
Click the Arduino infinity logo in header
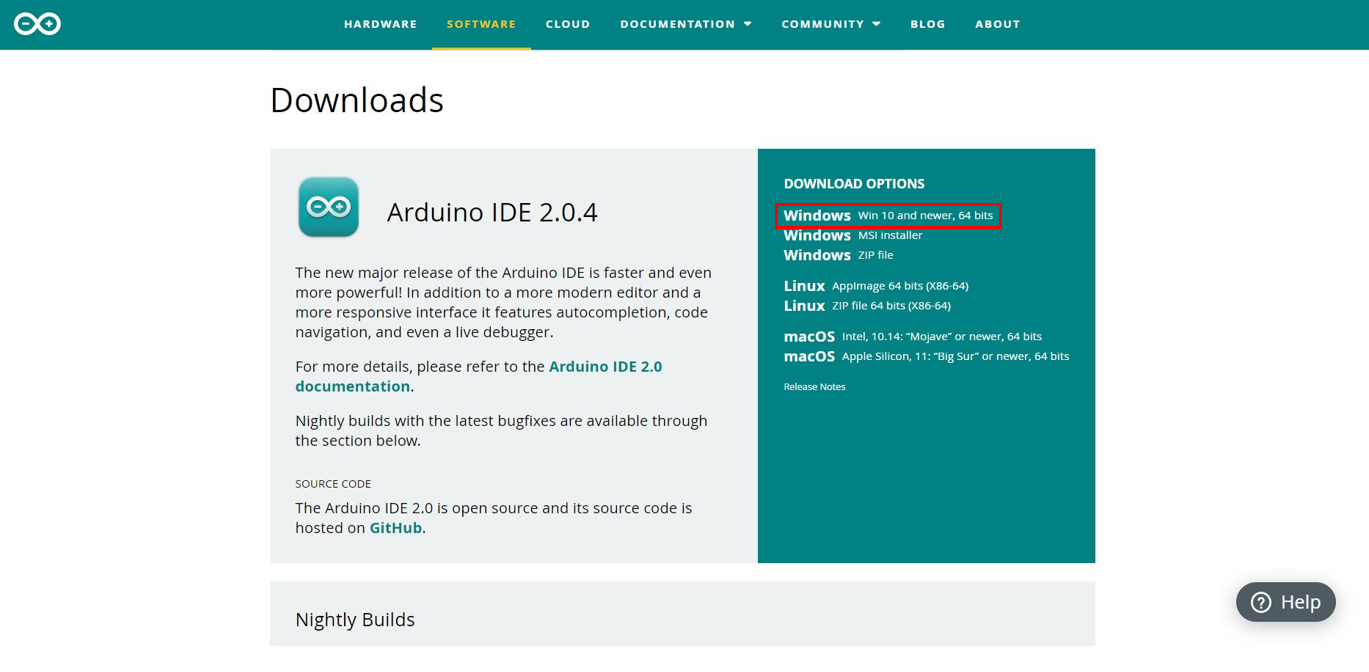[x=37, y=24]
